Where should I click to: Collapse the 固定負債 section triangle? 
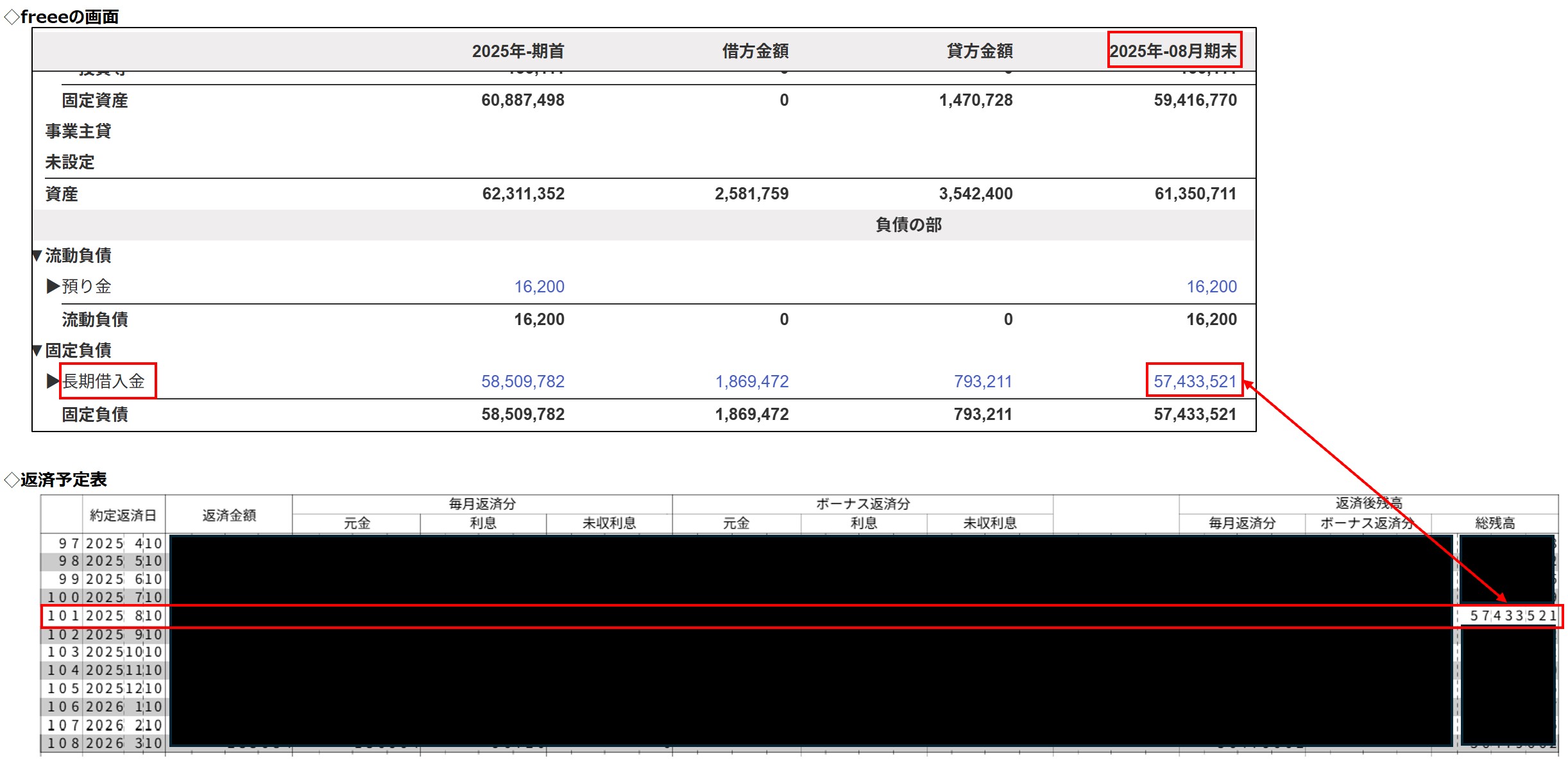pyautogui.click(x=38, y=351)
